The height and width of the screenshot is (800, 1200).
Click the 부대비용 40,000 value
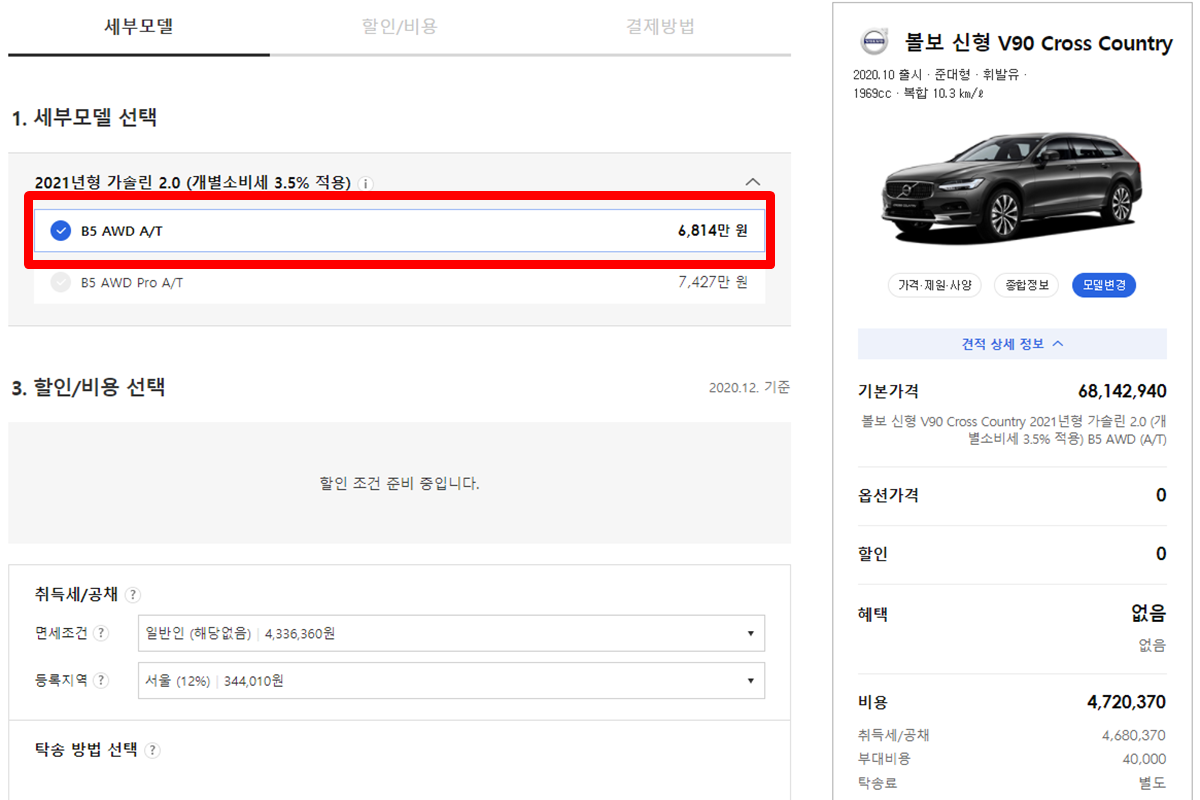point(1144,759)
